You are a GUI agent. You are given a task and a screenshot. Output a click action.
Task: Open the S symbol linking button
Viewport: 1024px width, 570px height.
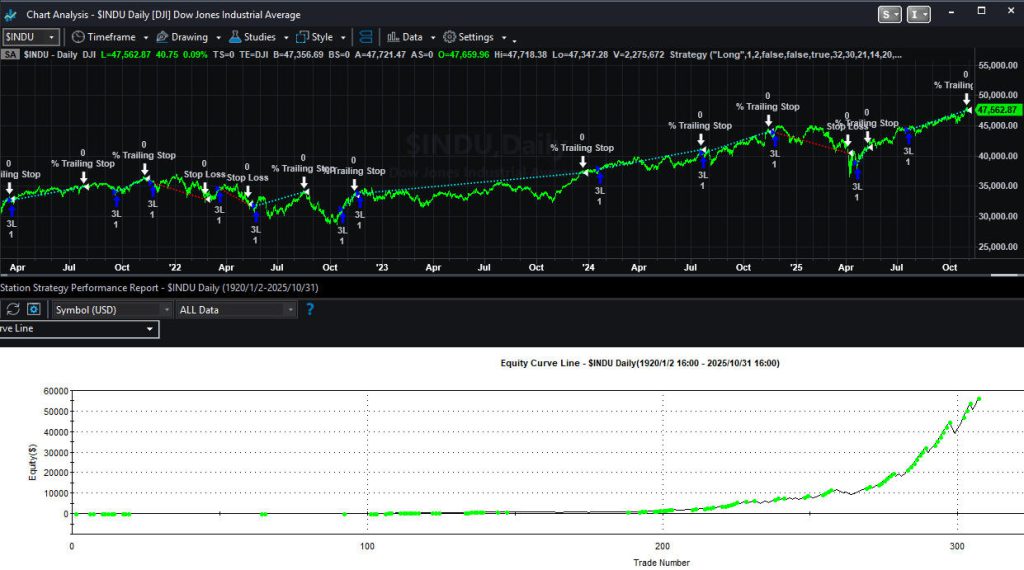tap(889, 14)
